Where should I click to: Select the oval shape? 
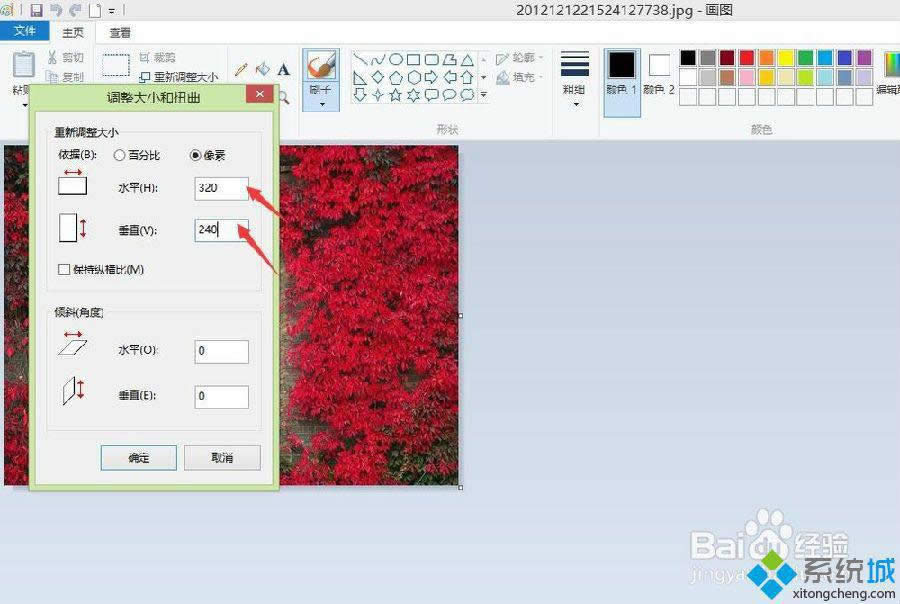click(x=397, y=58)
